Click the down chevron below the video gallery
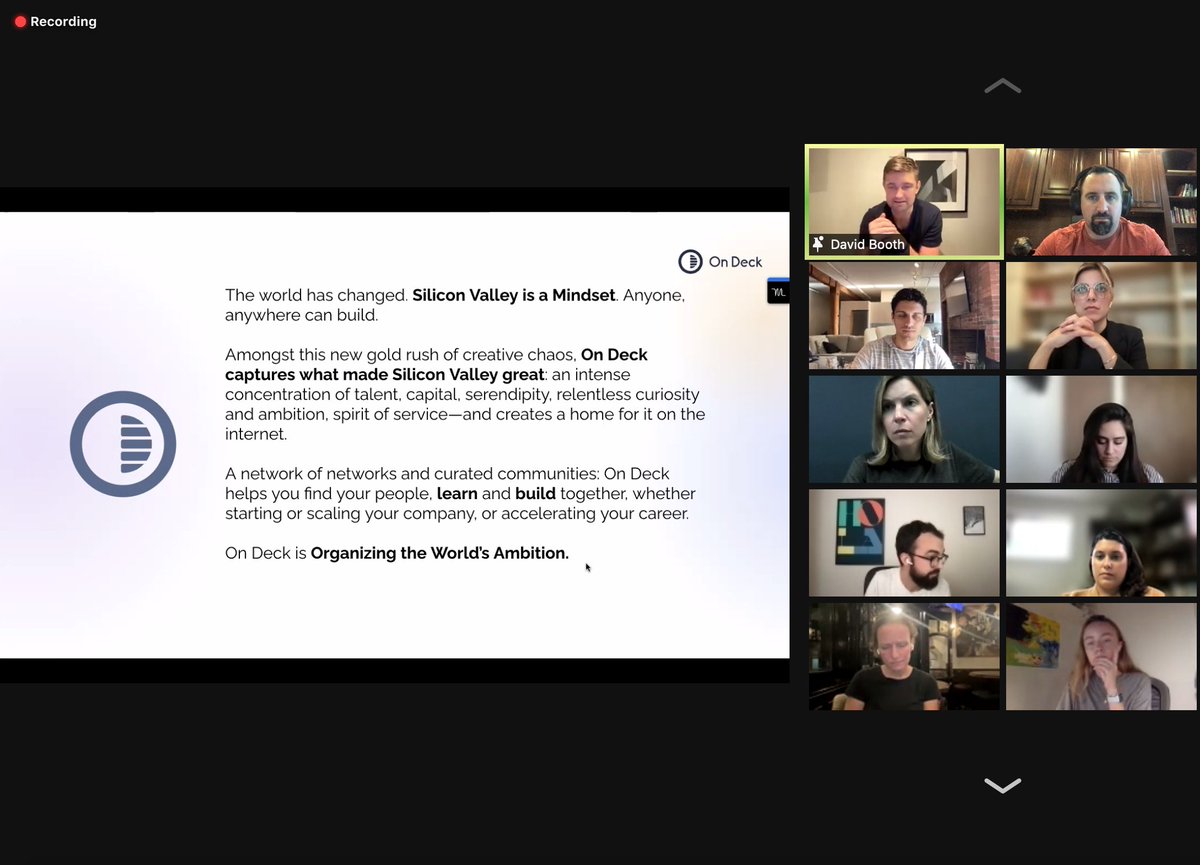Screen dimensions: 1200x865 tap(1002, 785)
